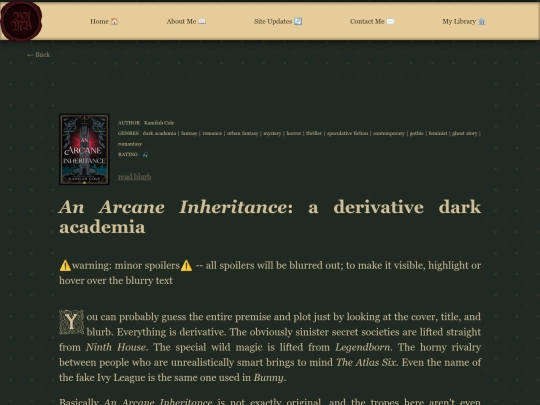Click the italic title The Atlas Six

(x=366, y=362)
